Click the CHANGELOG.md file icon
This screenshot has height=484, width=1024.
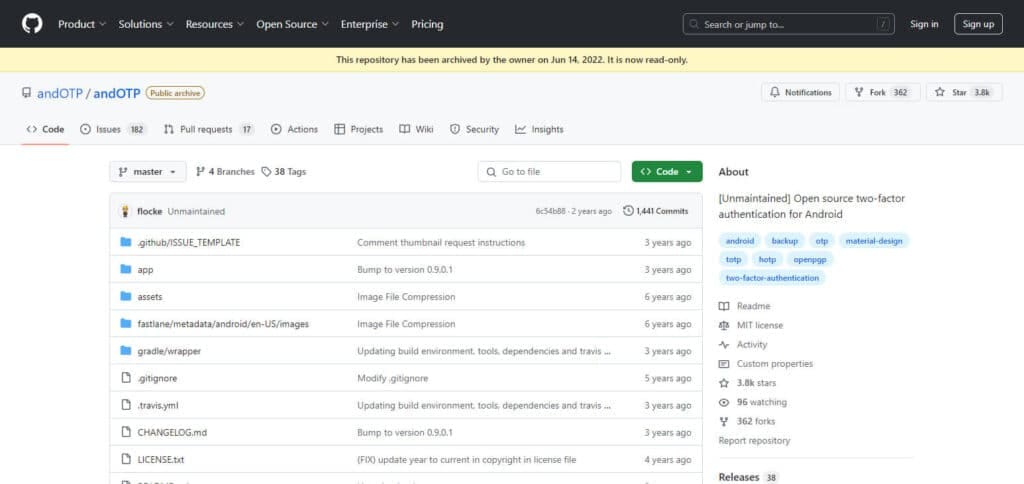pyautogui.click(x=126, y=432)
